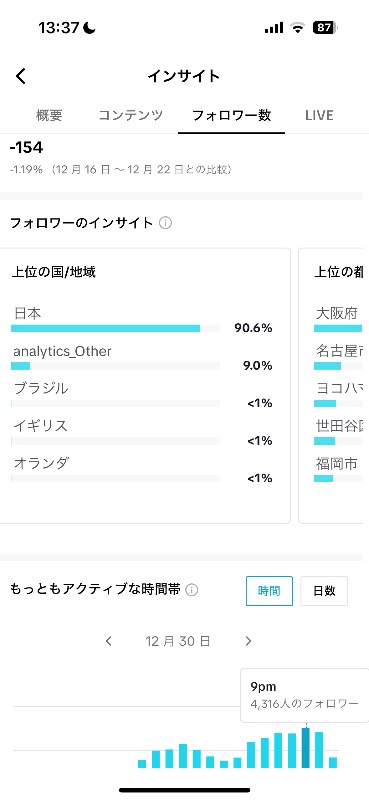Tap the battery indicator in status bar
369x800 pixels.
[x=326, y=28]
